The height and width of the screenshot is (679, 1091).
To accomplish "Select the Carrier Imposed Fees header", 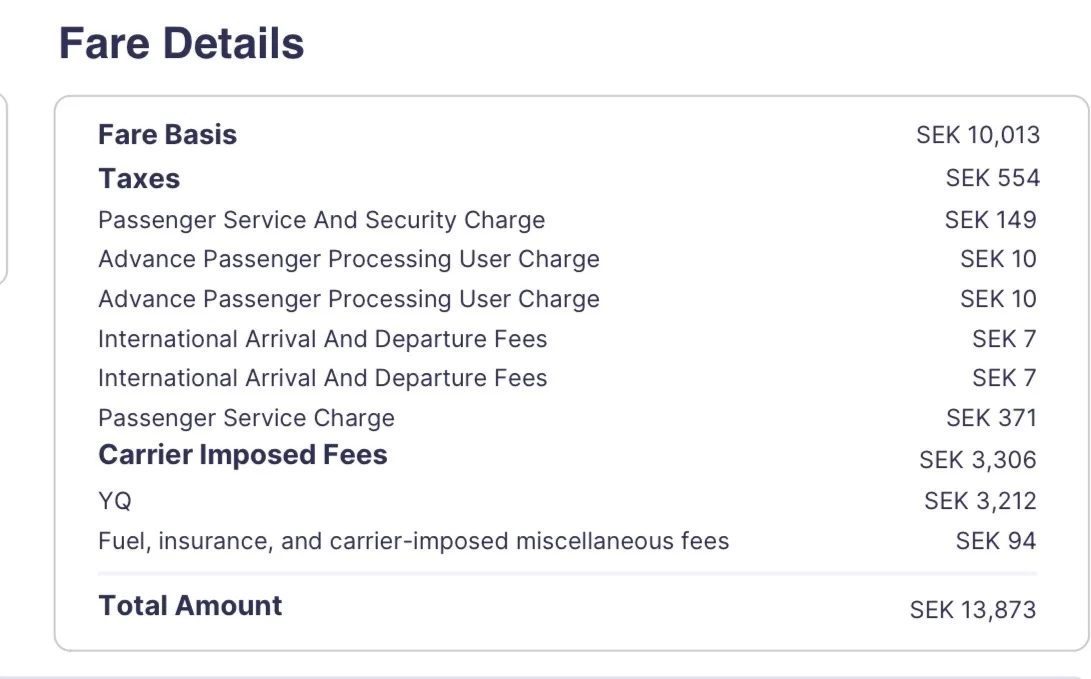I will click(242, 455).
